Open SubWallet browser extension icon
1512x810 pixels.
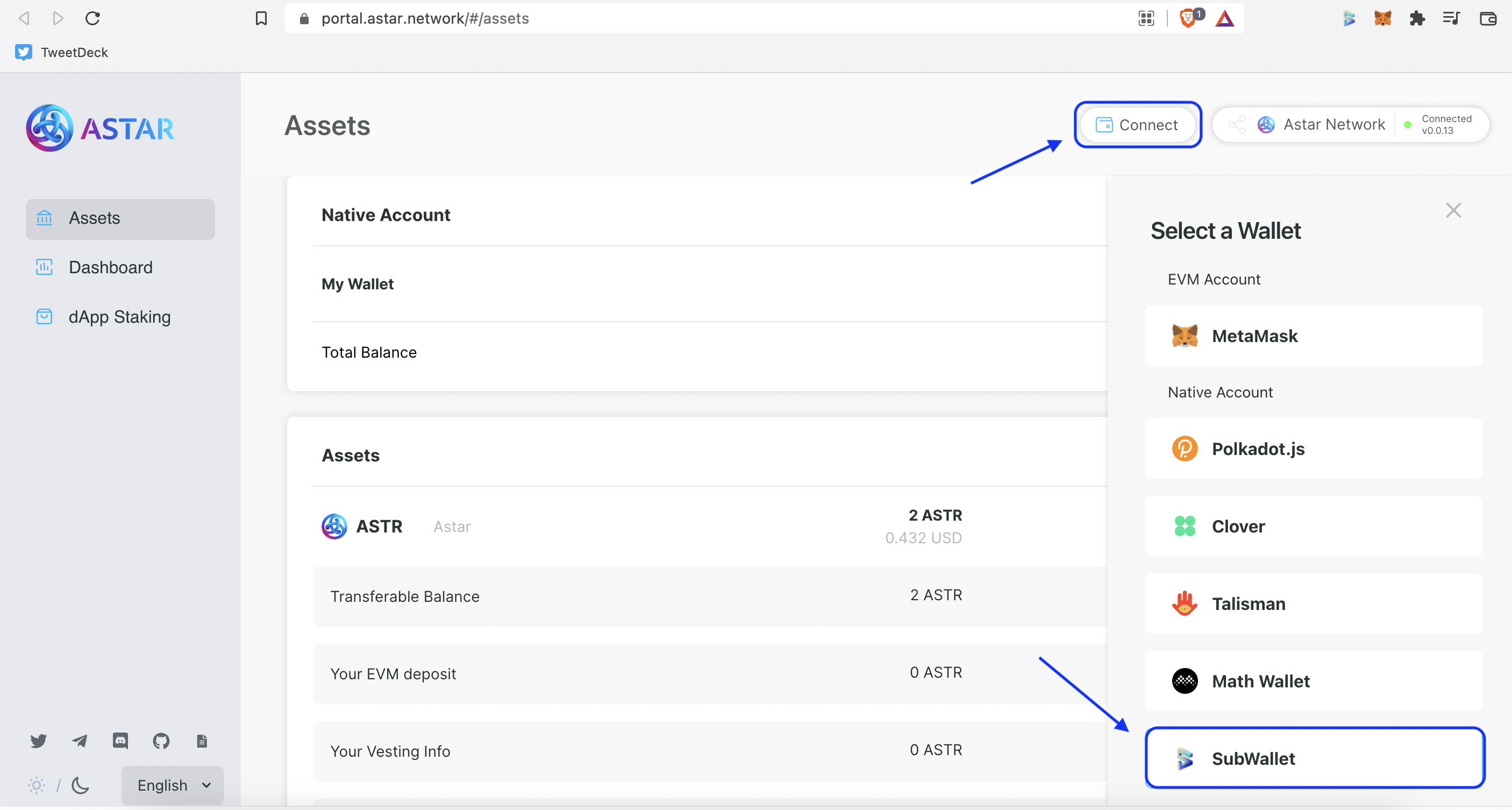coord(1349,18)
